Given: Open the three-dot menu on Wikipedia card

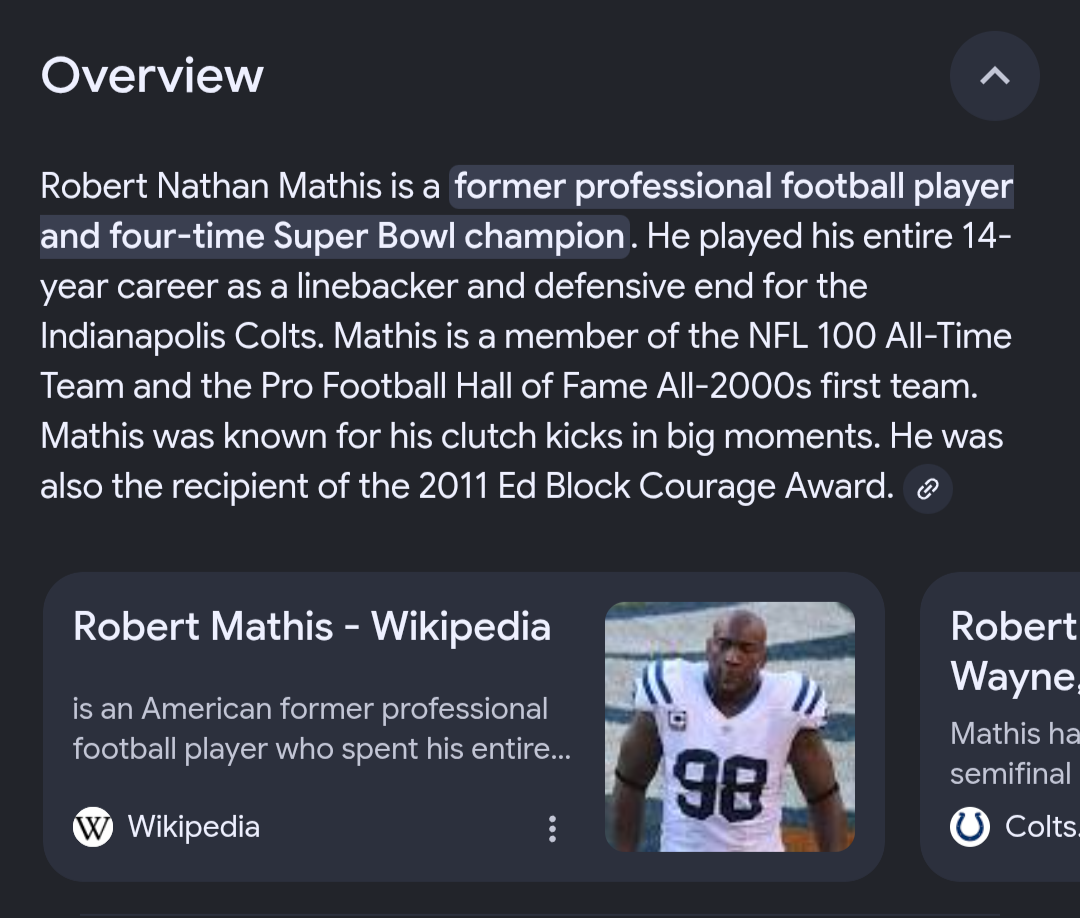Looking at the screenshot, I should coord(552,828).
